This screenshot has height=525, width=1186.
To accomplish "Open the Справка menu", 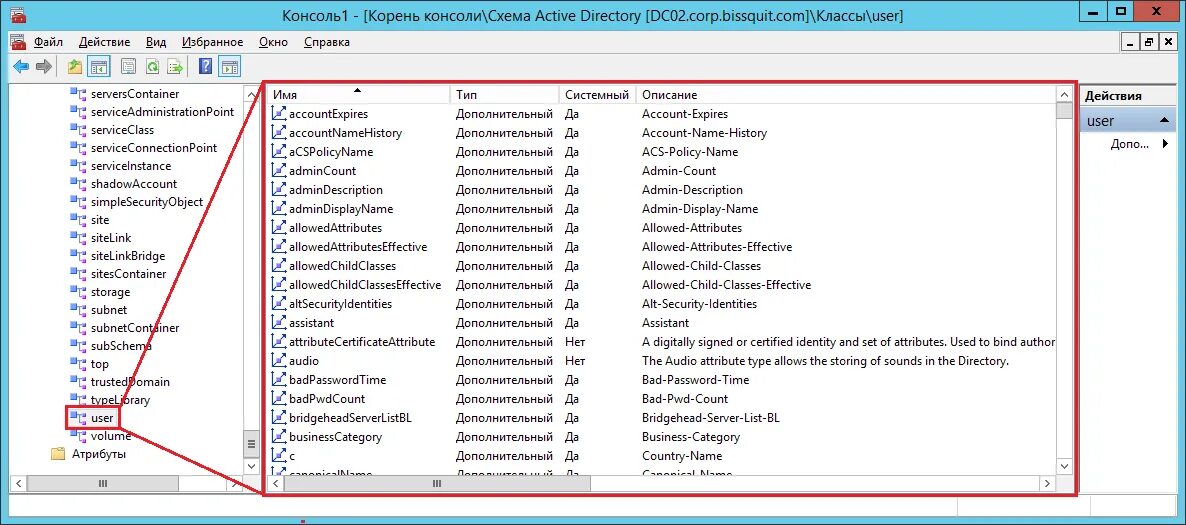I will click(x=327, y=42).
